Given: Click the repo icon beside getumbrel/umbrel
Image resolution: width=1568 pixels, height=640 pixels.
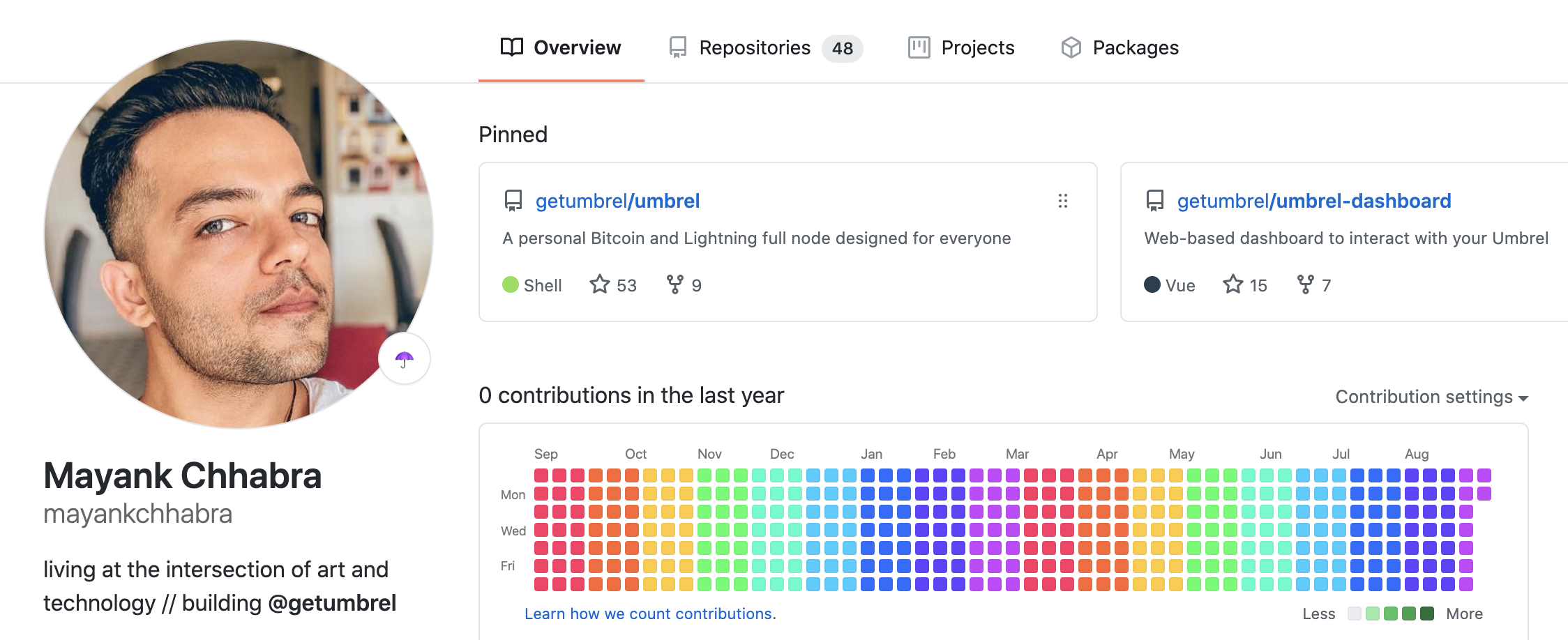Looking at the screenshot, I should (513, 201).
